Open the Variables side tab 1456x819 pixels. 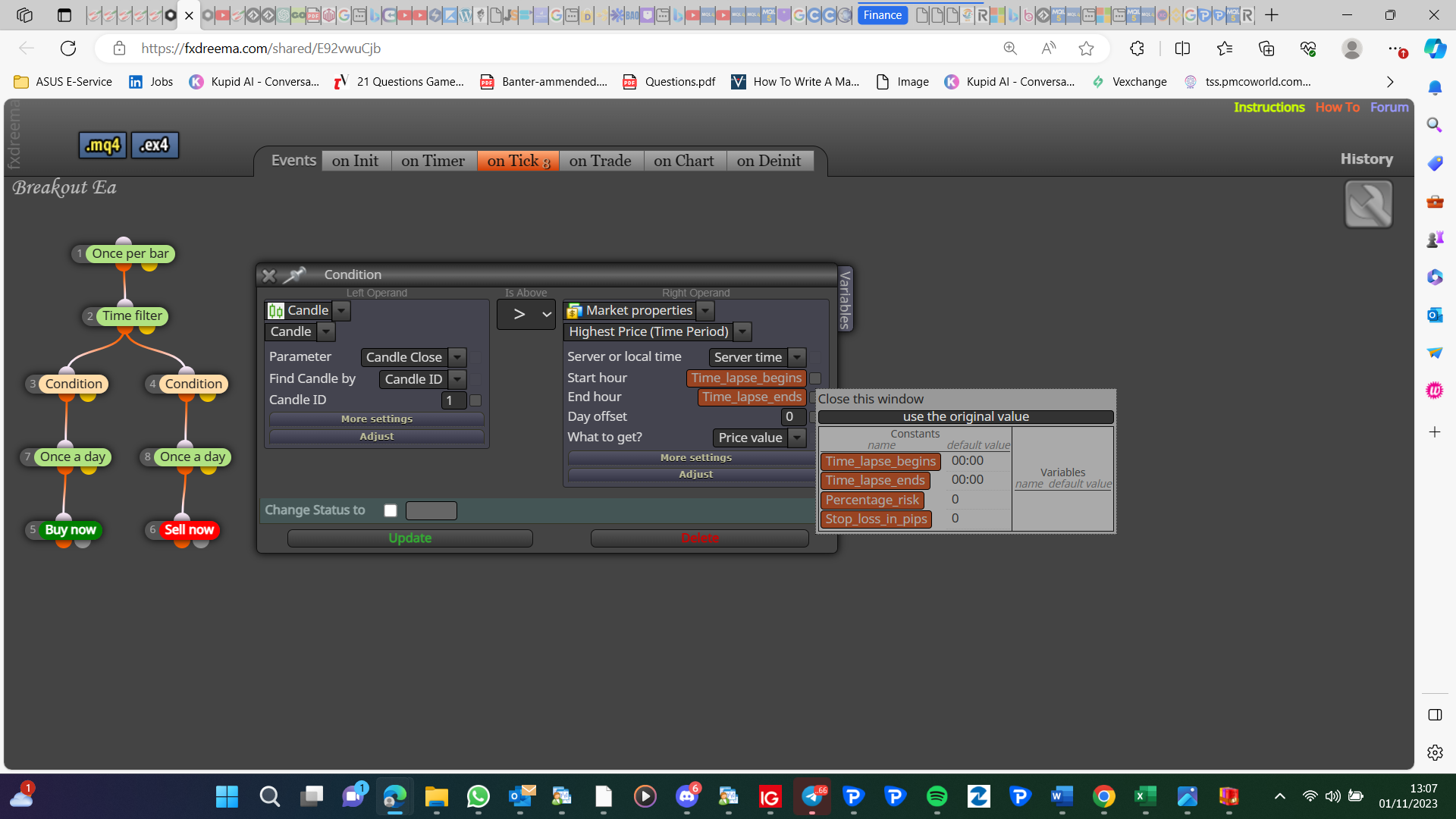point(846,299)
